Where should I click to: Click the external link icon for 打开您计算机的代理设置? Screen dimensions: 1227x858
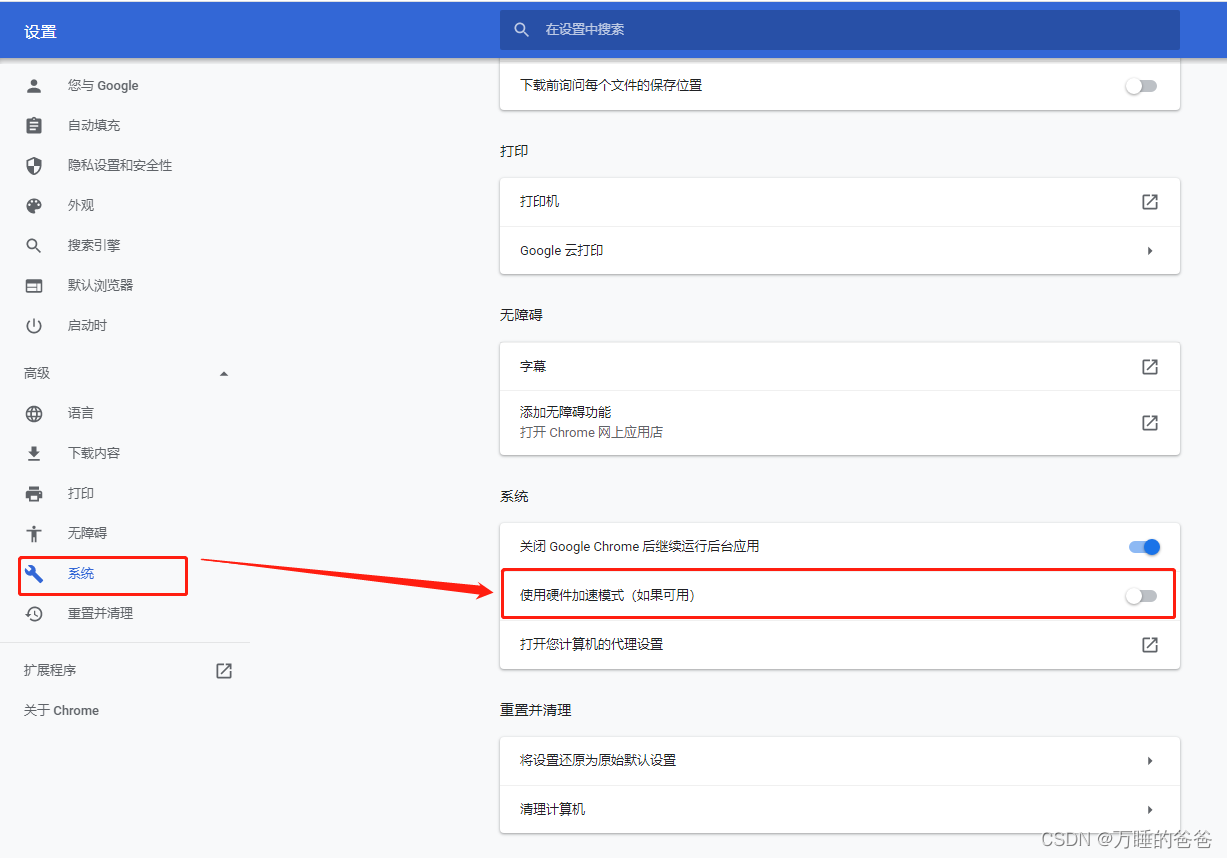[1150, 645]
